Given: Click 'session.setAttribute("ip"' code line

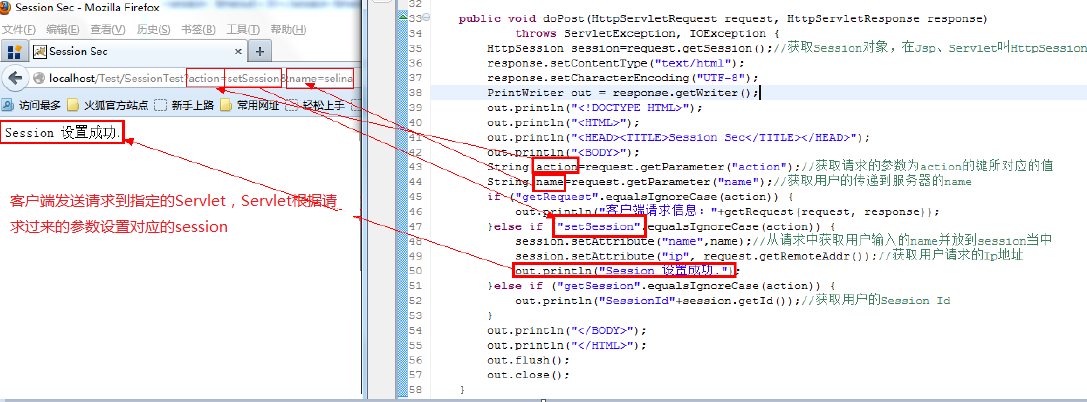Looking at the screenshot, I should (x=770, y=256).
